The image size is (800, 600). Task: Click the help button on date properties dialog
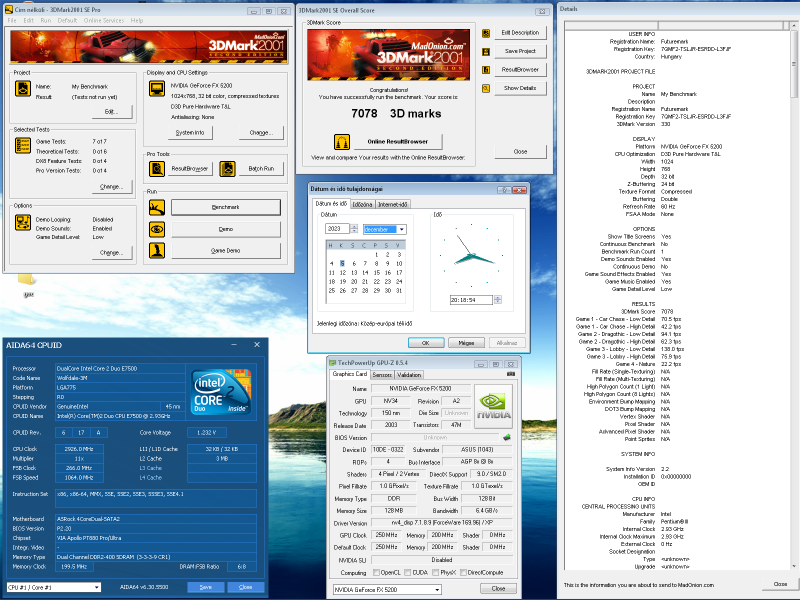[504, 190]
